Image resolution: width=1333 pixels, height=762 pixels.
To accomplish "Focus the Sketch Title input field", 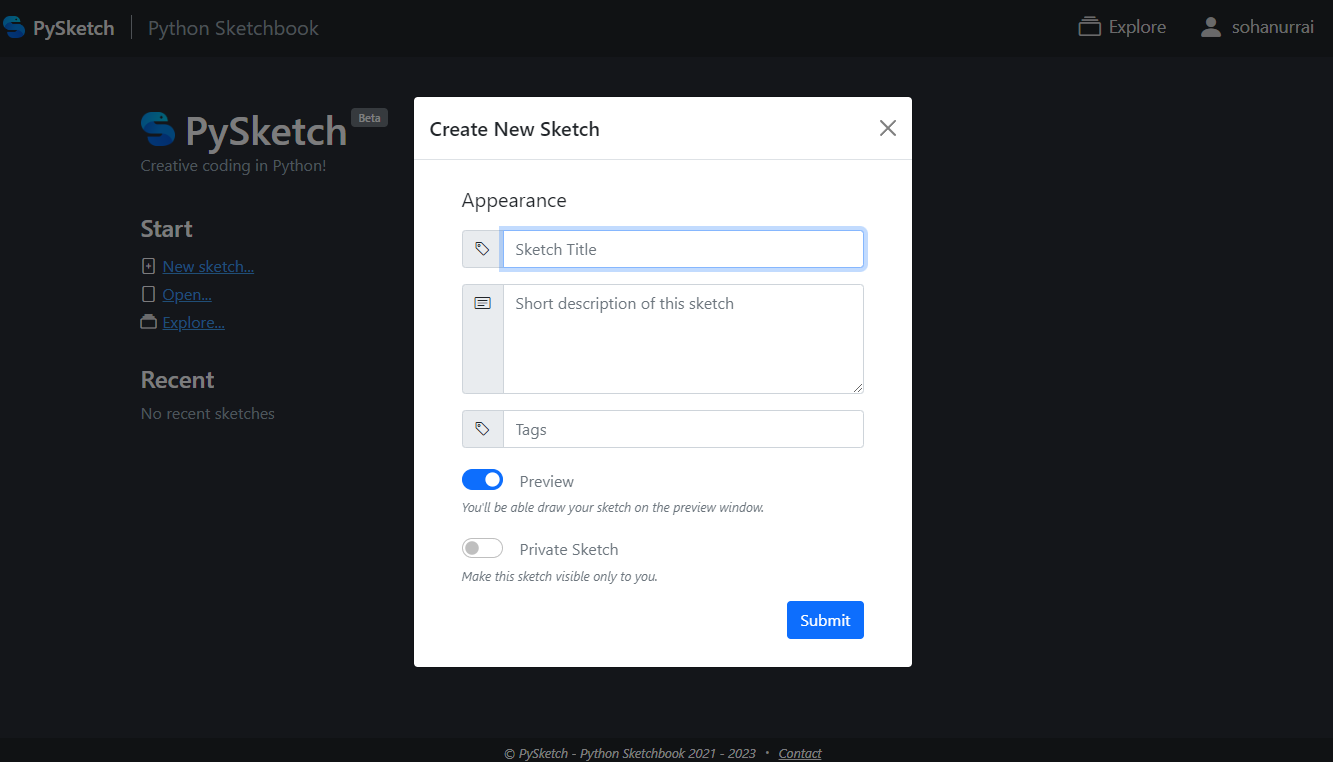I will [683, 249].
